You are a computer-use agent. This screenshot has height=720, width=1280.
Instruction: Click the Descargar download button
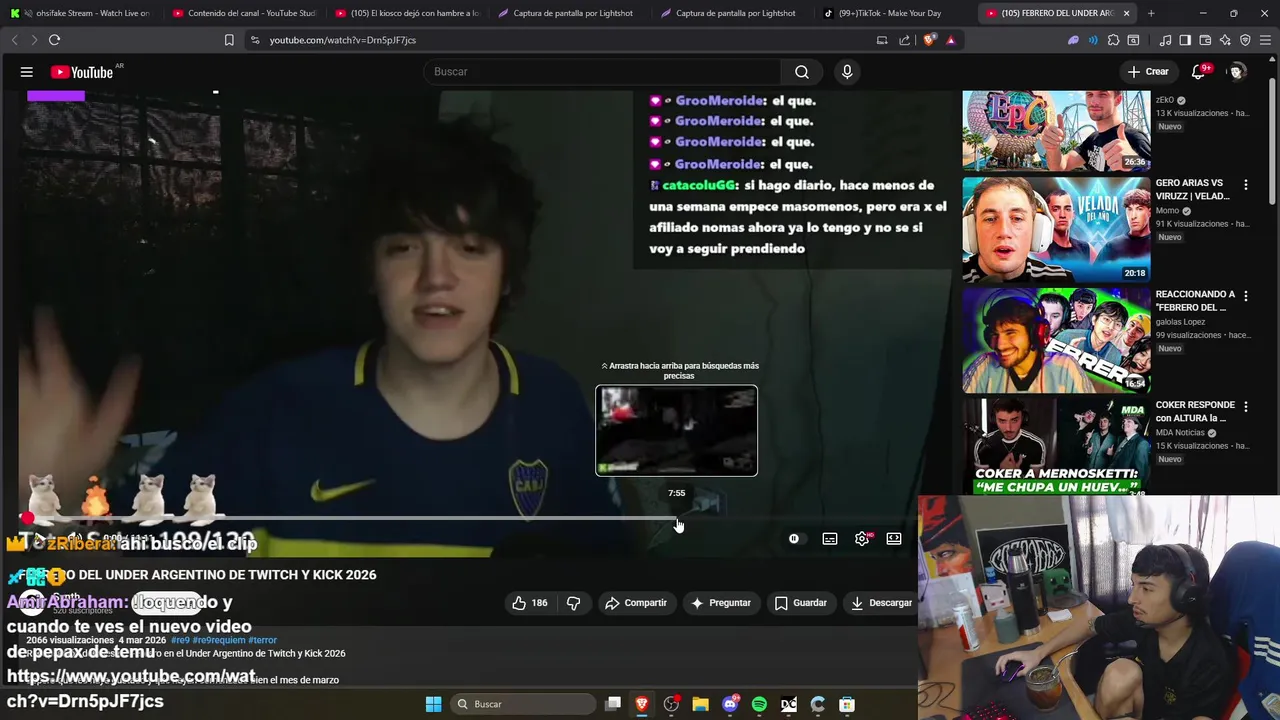click(x=881, y=603)
